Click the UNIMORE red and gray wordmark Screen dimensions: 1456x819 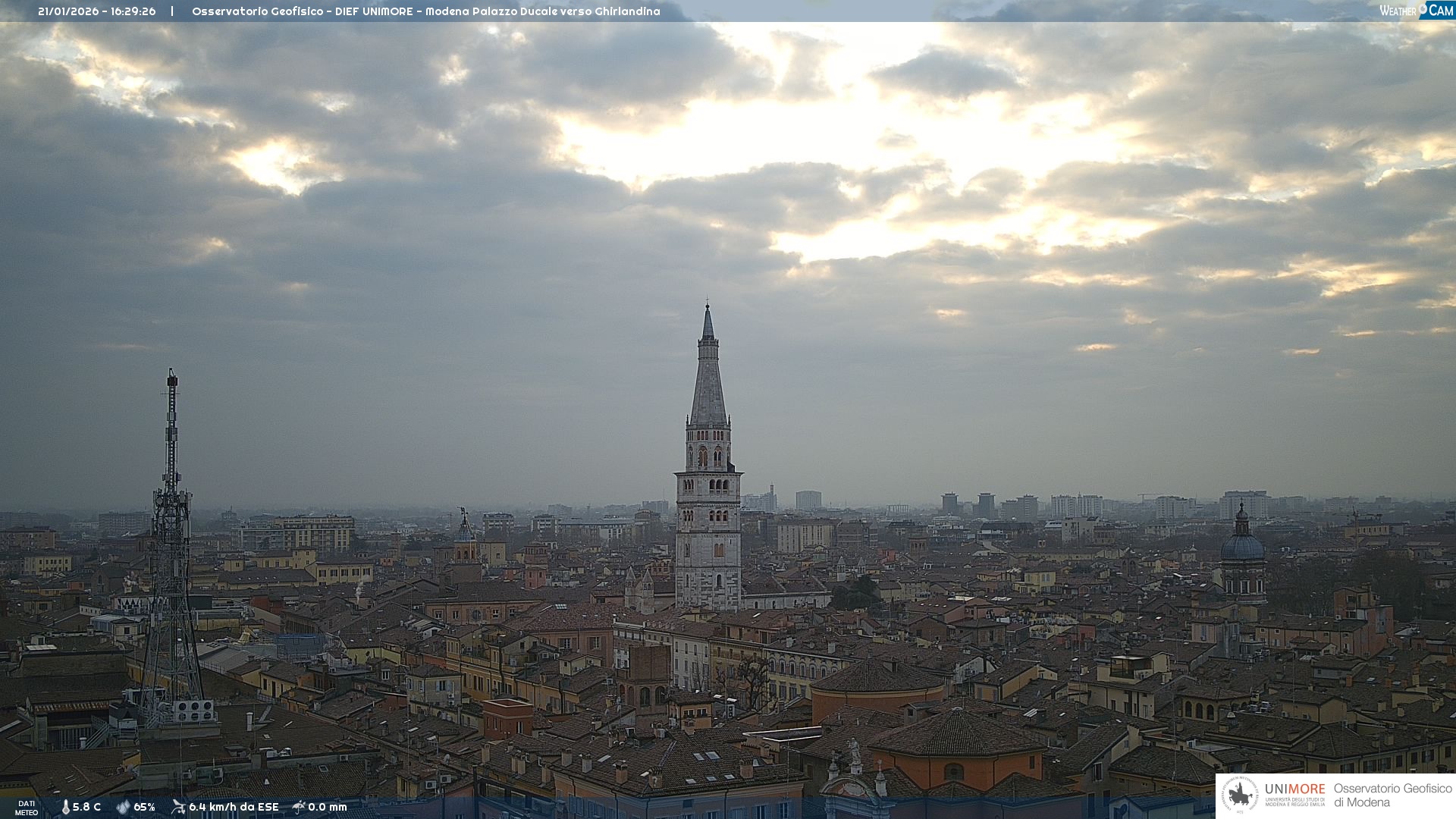point(1294,789)
